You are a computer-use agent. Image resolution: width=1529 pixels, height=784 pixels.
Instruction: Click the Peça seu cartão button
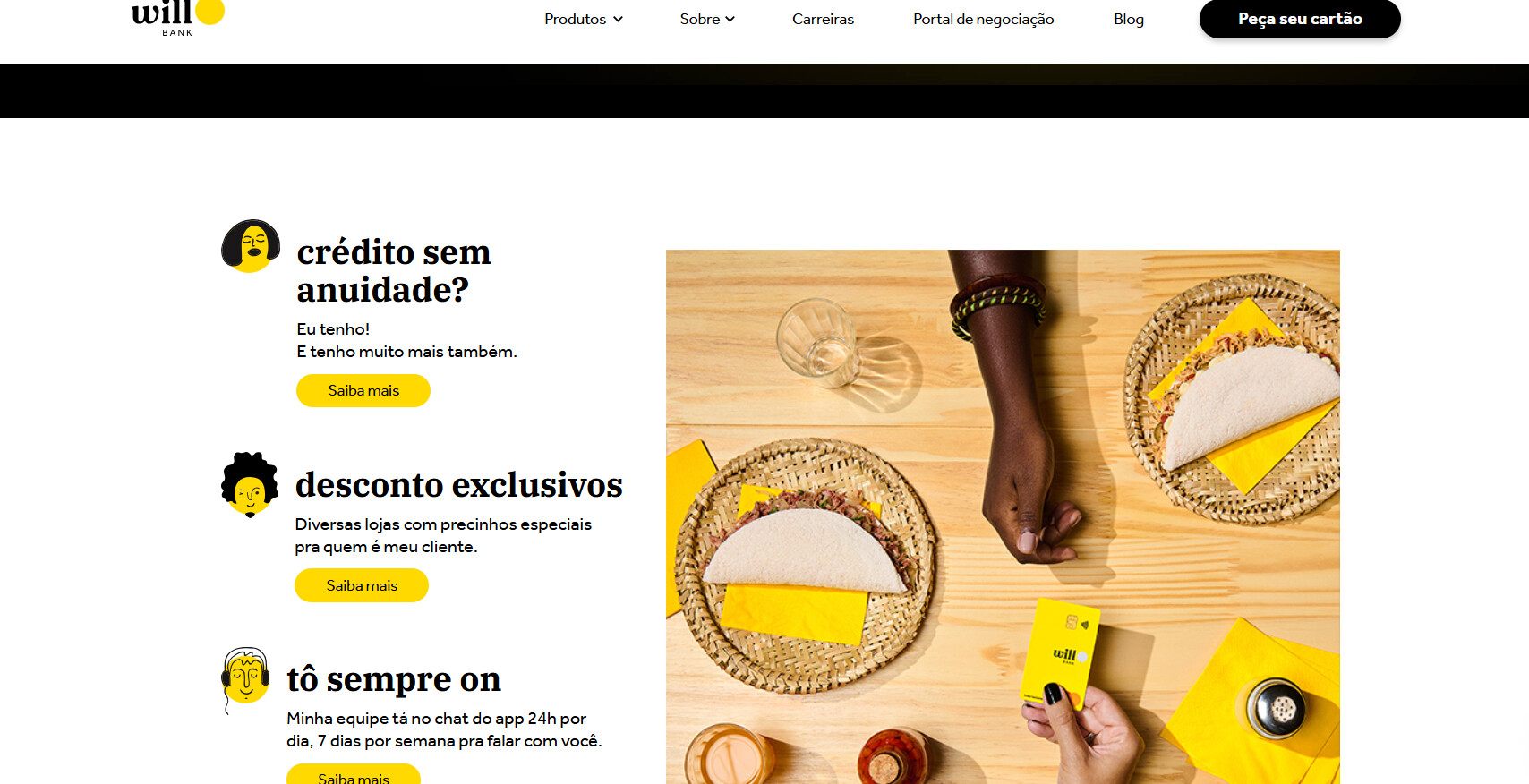pos(1300,19)
